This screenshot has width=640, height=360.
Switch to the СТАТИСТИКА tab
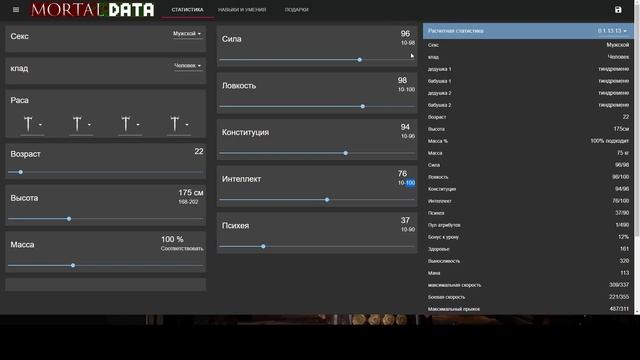tap(187, 10)
